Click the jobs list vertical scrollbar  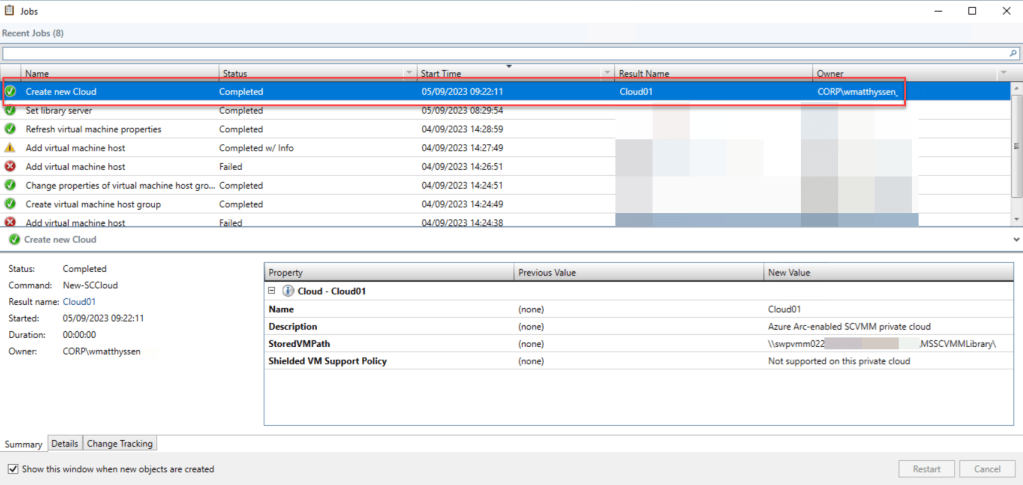1016,150
